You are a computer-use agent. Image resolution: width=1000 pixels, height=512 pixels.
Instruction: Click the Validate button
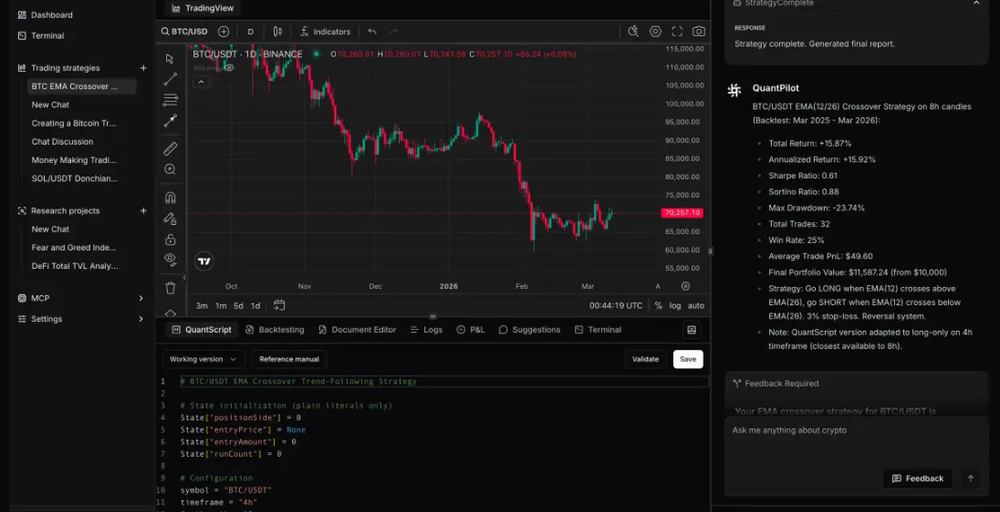point(645,359)
